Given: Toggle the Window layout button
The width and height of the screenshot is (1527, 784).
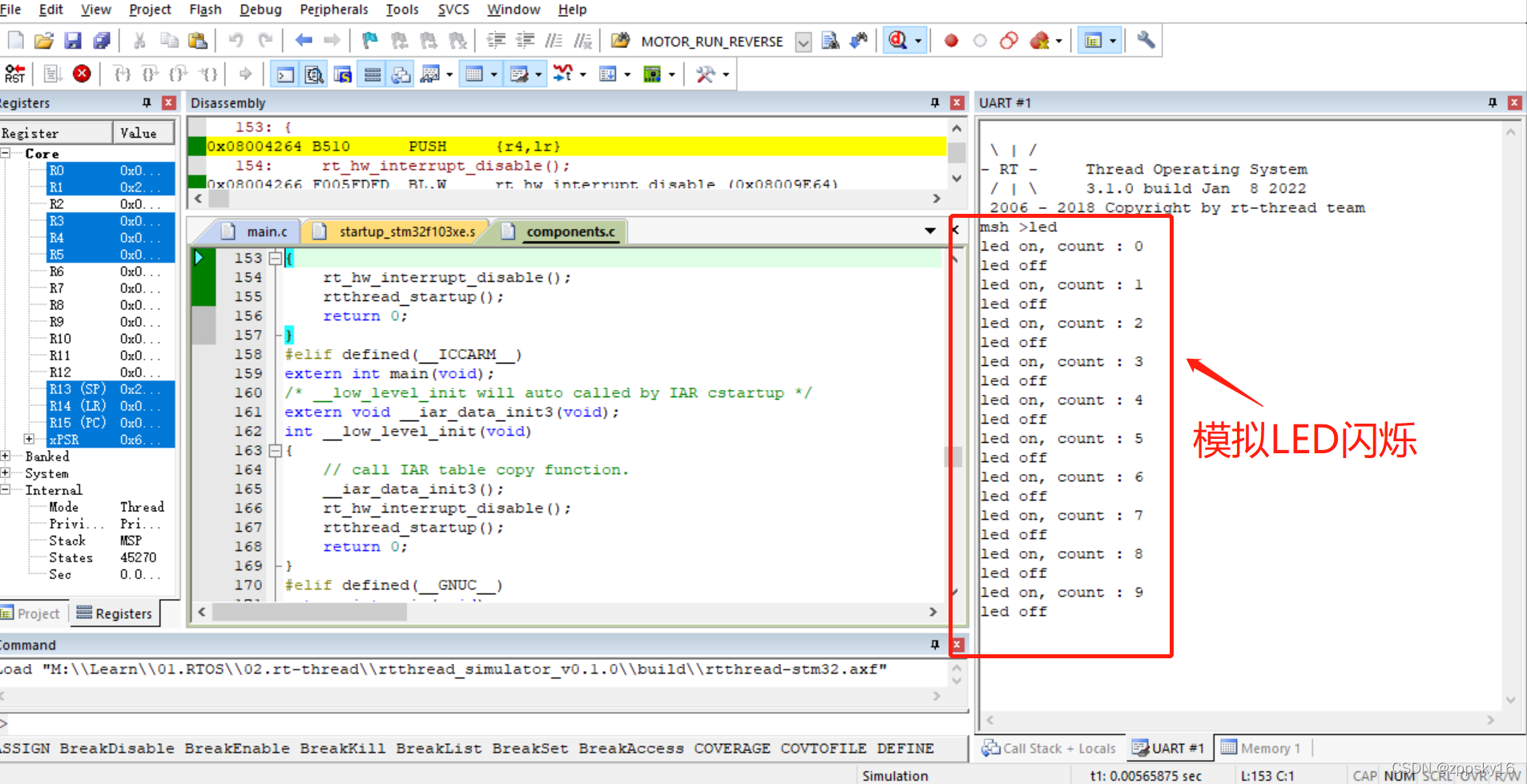Looking at the screenshot, I should point(1094,40).
